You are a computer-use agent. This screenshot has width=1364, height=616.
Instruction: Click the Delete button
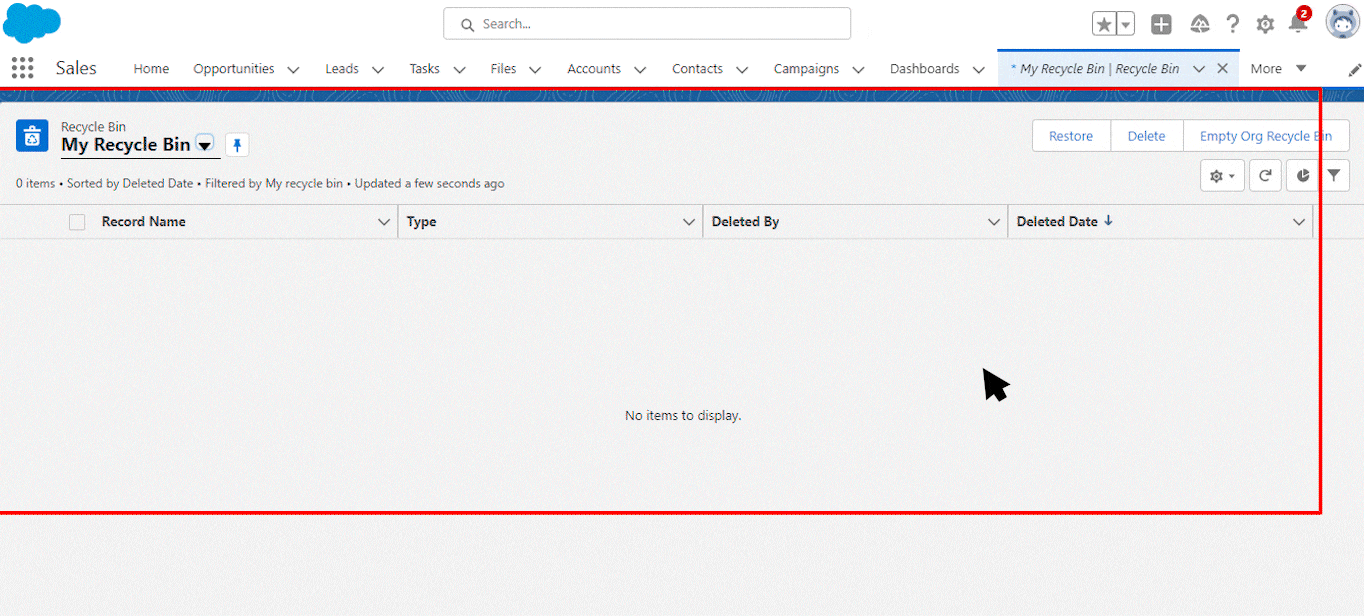point(1147,136)
